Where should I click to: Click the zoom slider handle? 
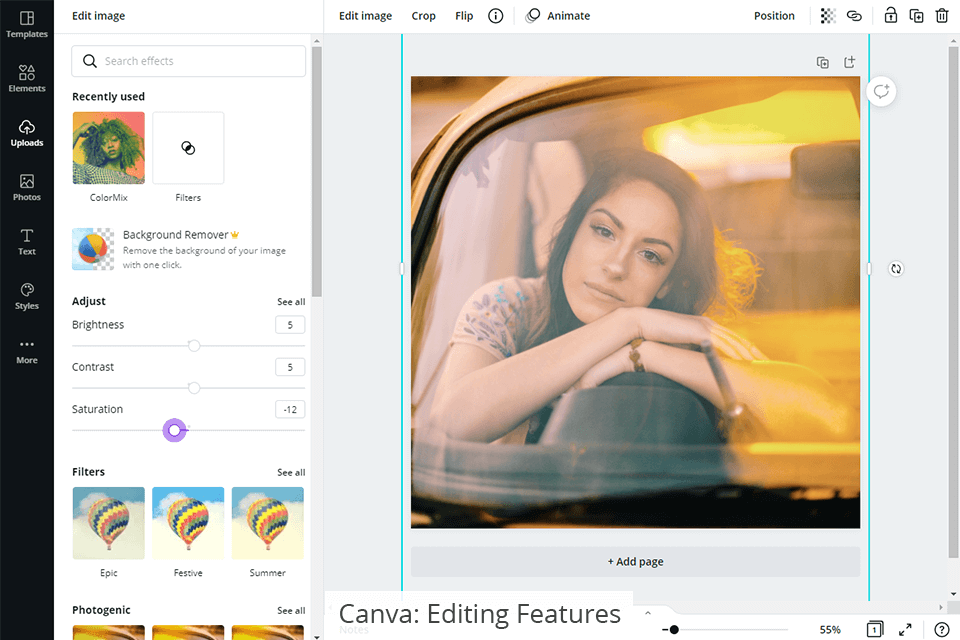coord(674,630)
